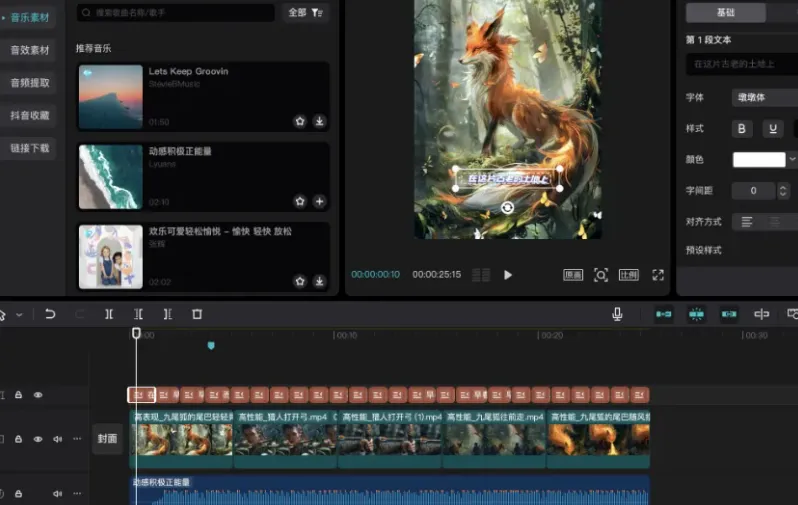Toggle visibility of the subtitle text track
798x505 pixels.
[38, 395]
